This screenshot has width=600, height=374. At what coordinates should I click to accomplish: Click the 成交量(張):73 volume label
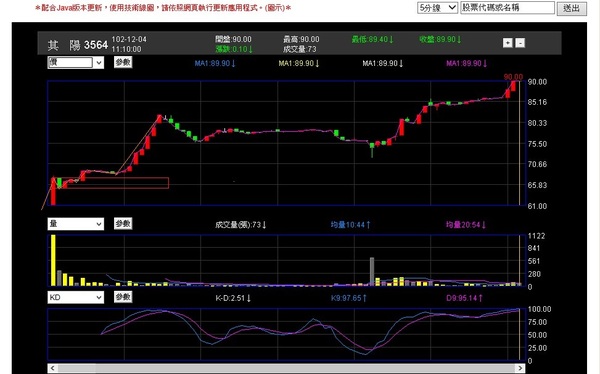pyautogui.click(x=240, y=225)
